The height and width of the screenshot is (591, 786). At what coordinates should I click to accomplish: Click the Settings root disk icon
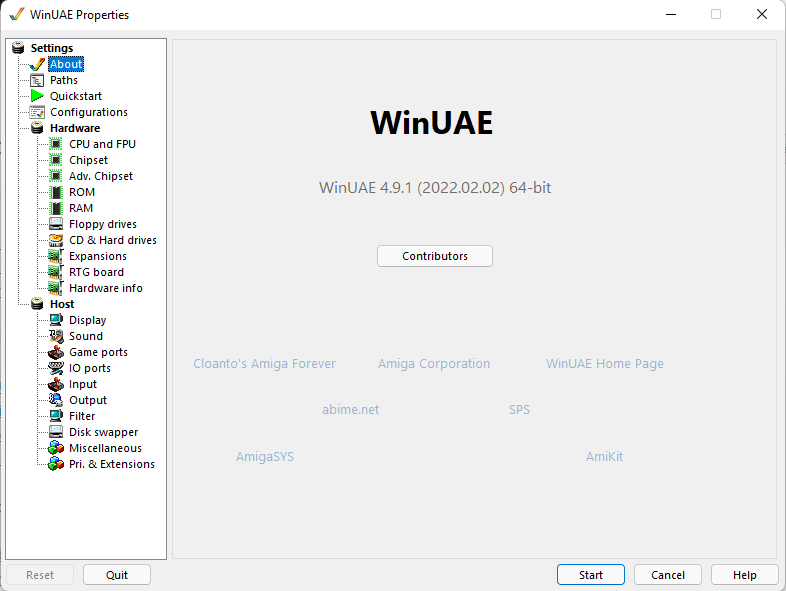(18, 48)
